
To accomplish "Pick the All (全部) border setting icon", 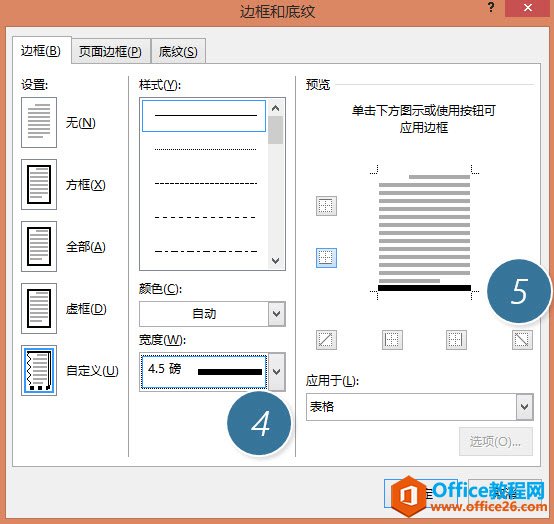I will [39, 246].
